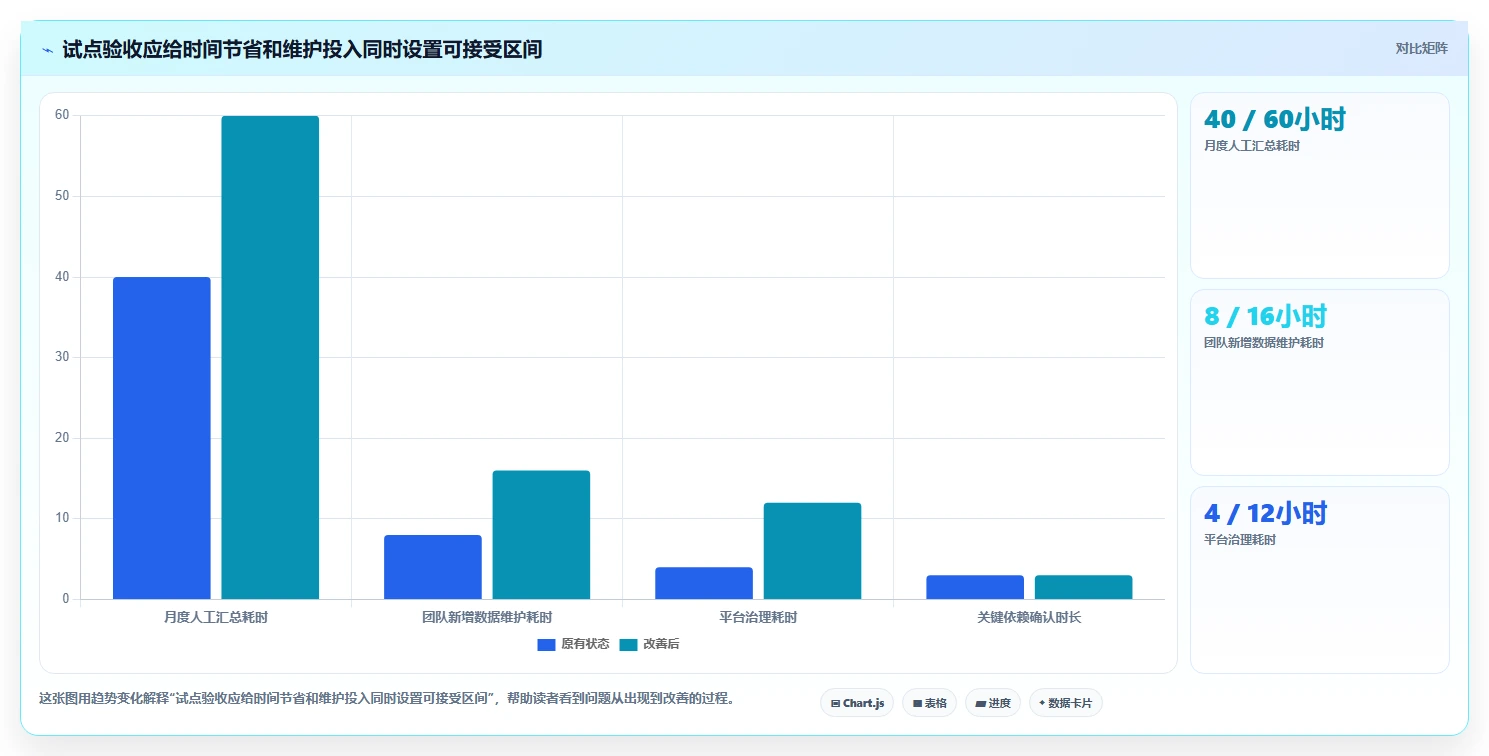Click the 进度 tag chip
The height and width of the screenshot is (756, 1489).
pyautogui.click(x=993, y=703)
